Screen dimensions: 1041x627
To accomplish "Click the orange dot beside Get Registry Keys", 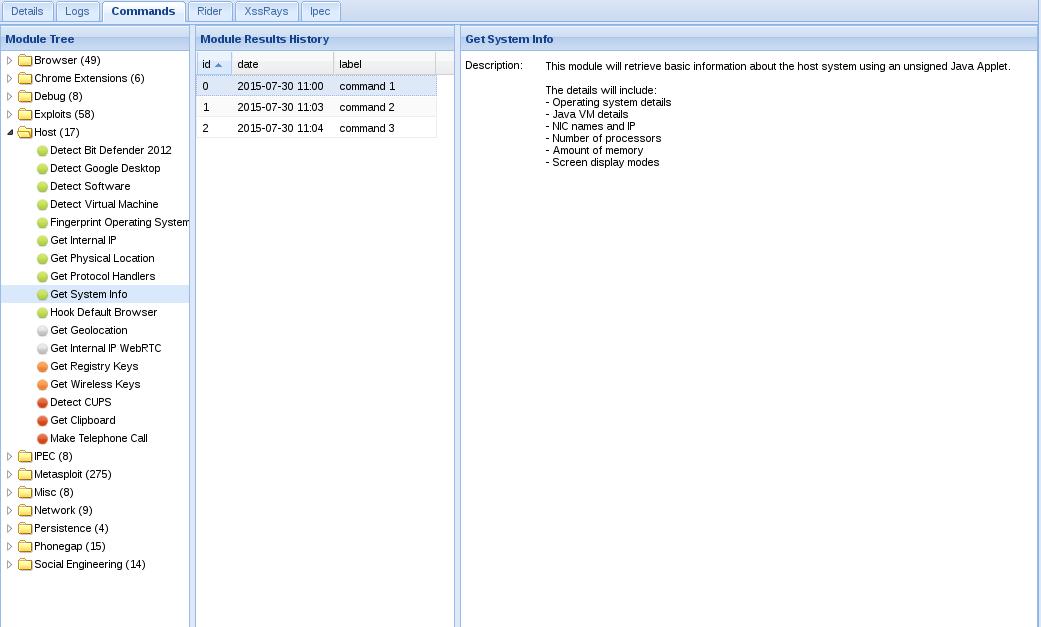I will [42, 367].
